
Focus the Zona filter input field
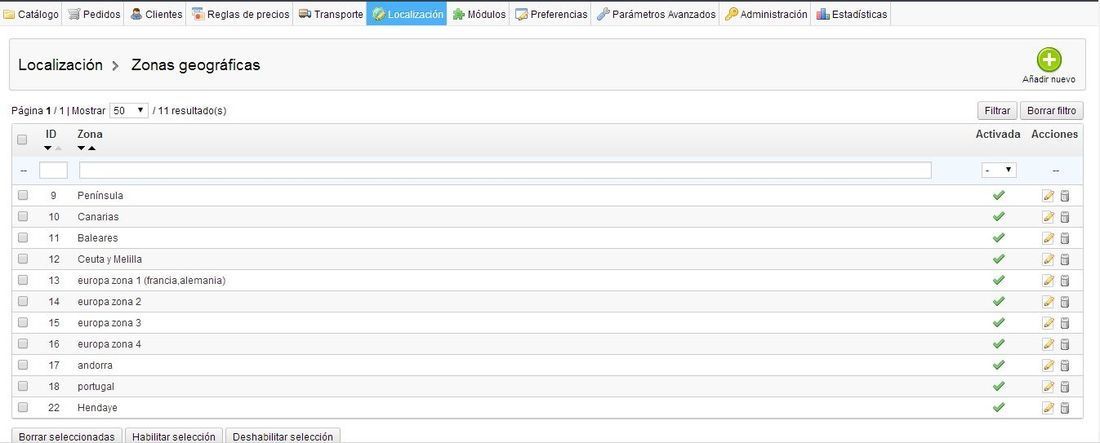click(x=505, y=171)
